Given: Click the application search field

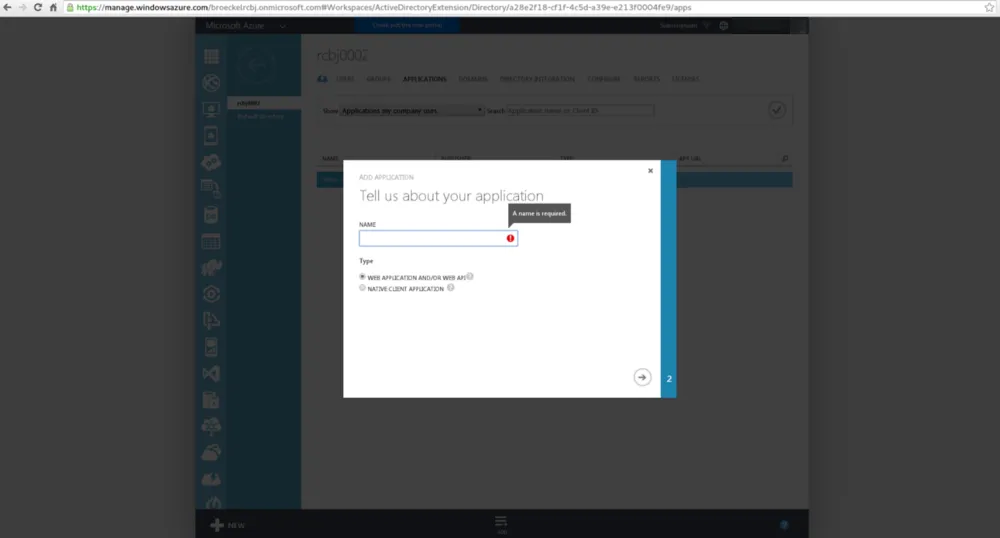Looking at the screenshot, I should point(580,110).
